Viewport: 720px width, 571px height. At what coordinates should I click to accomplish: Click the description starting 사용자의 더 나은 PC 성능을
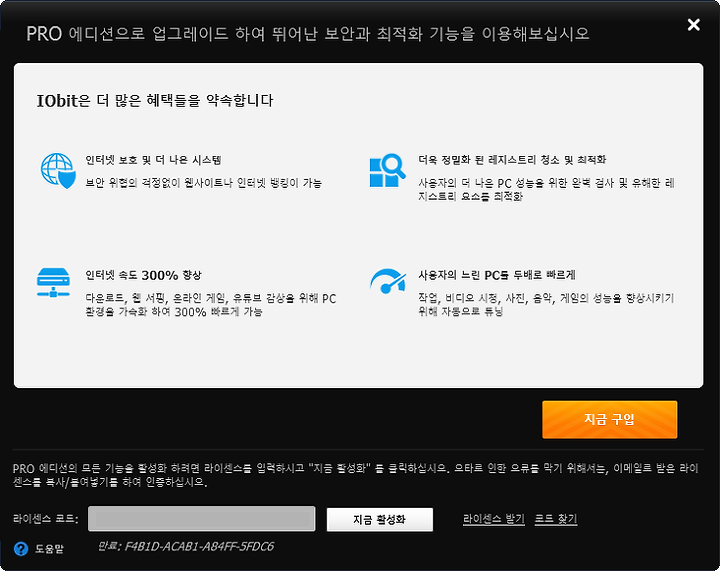click(x=546, y=190)
